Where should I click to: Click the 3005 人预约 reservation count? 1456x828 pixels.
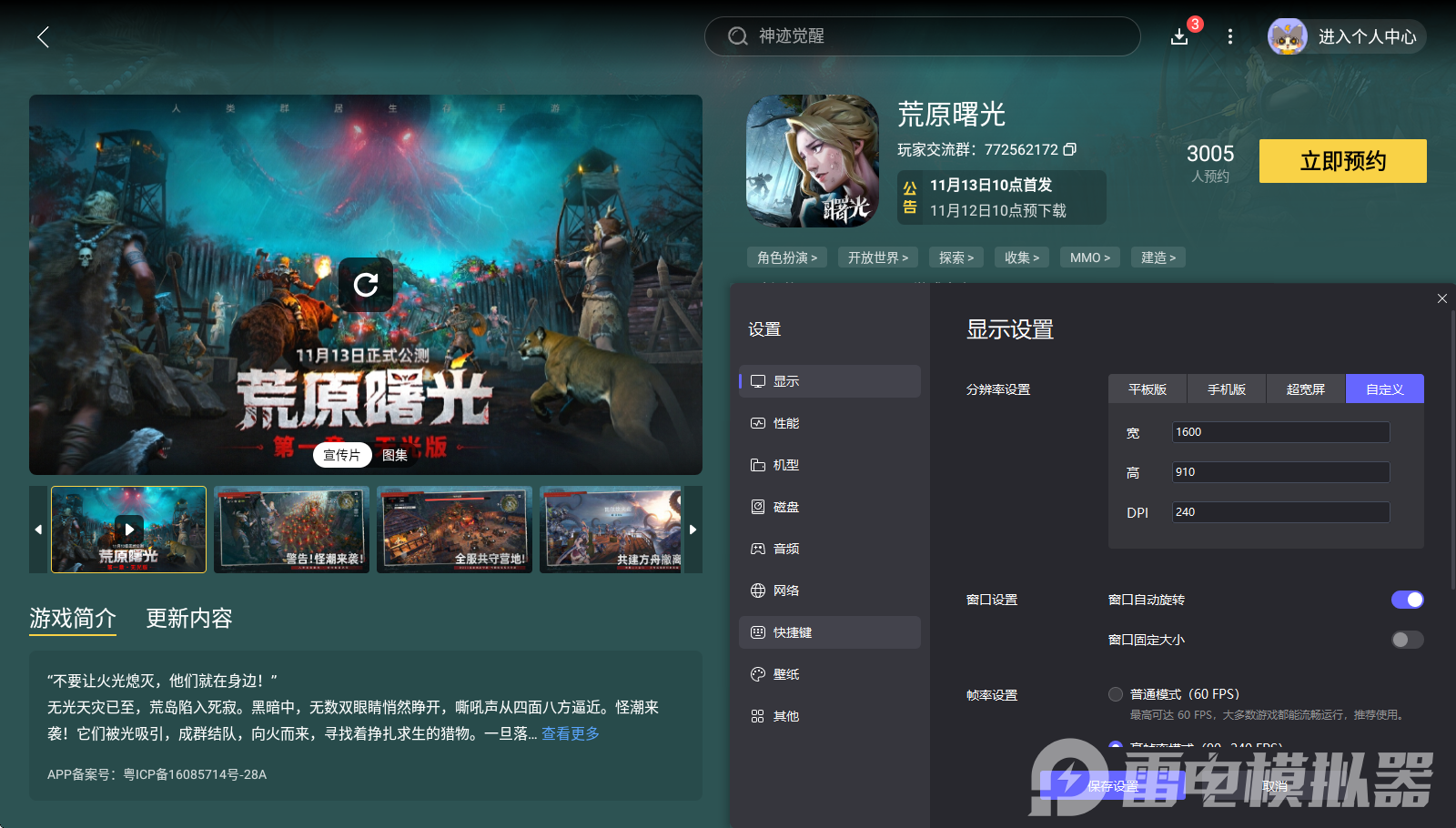point(1210,163)
